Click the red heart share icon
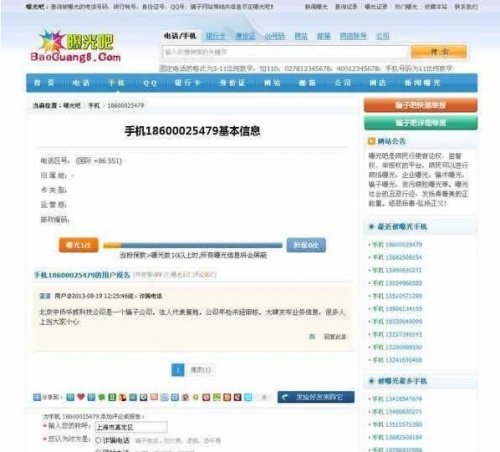Screen dimensions: 500x452 pyautogui.click(x=81, y=397)
